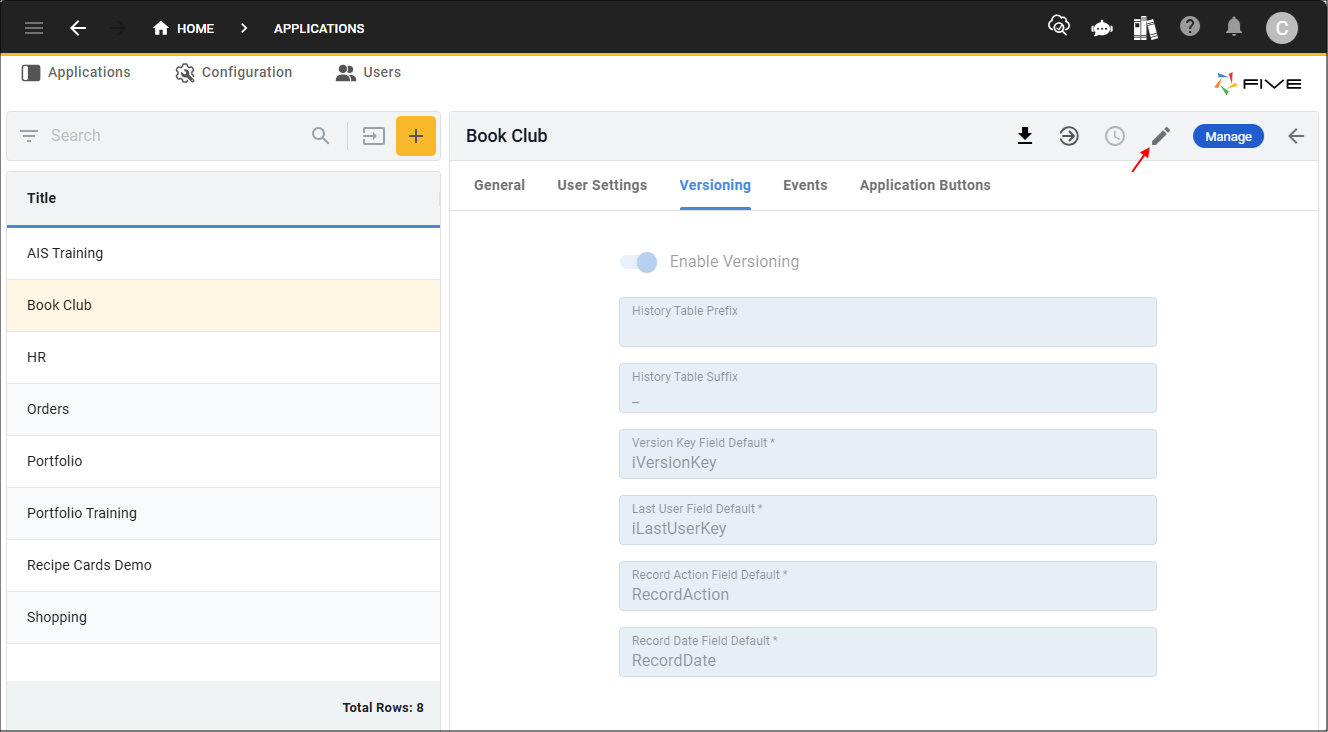Close the form with back arrow
The height and width of the screenshot is (732, 1328).
pos(1296,136)
